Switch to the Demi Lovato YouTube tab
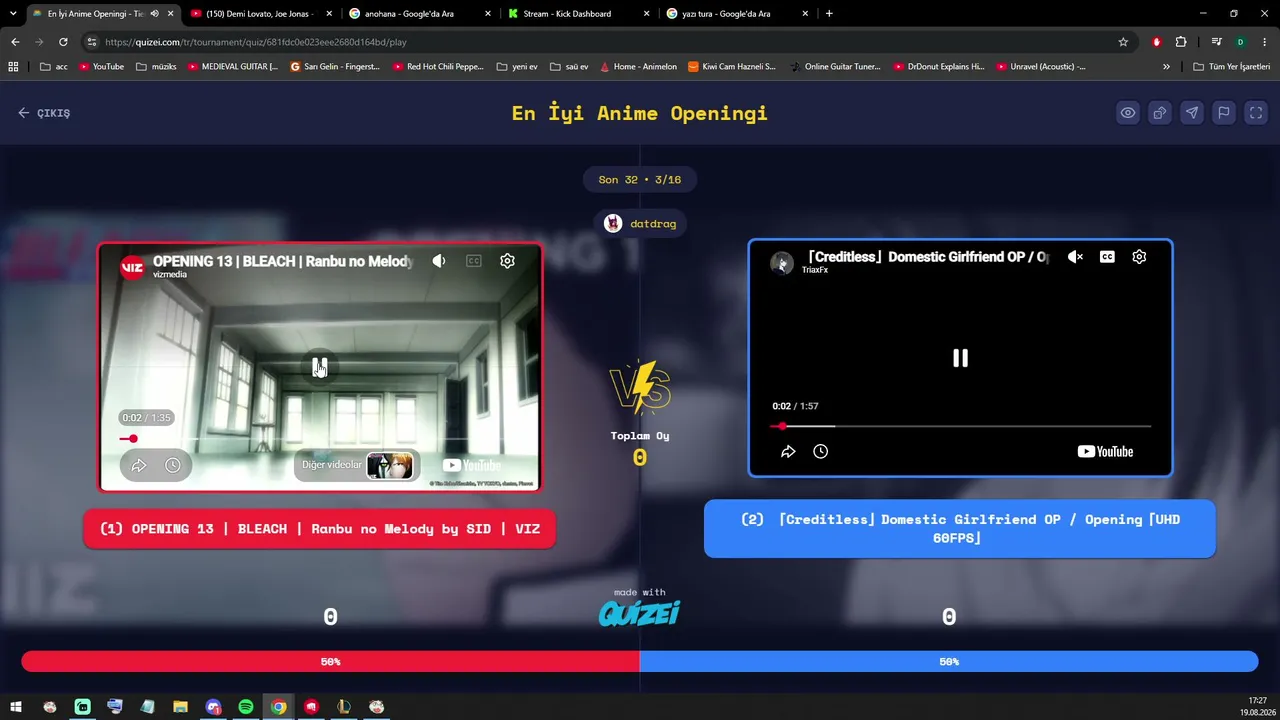The width and height of the screenshot is (1280, 720). (260, 14)
